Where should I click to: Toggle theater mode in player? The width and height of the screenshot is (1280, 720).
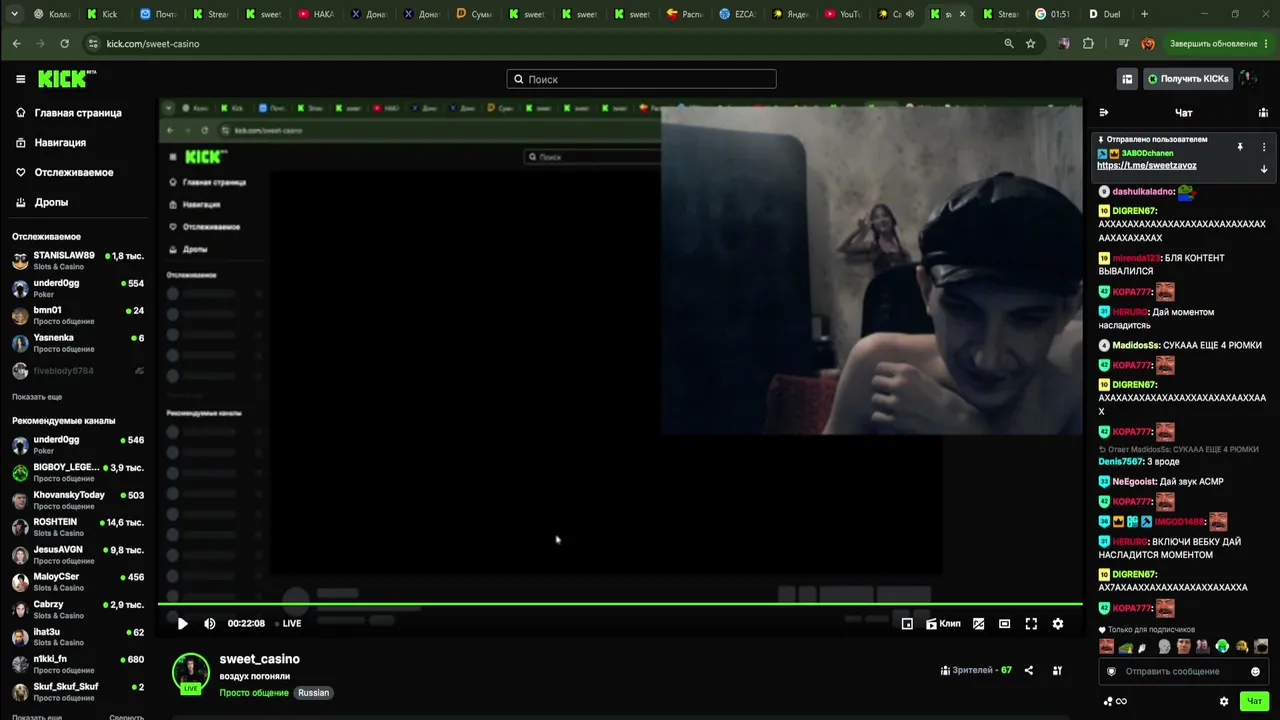click(x=1004, y=624)
